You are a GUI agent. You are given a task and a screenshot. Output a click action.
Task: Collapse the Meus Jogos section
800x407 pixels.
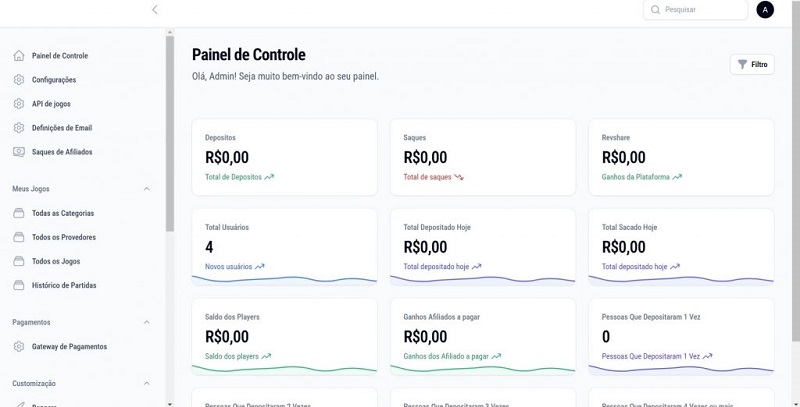(147, 189)
